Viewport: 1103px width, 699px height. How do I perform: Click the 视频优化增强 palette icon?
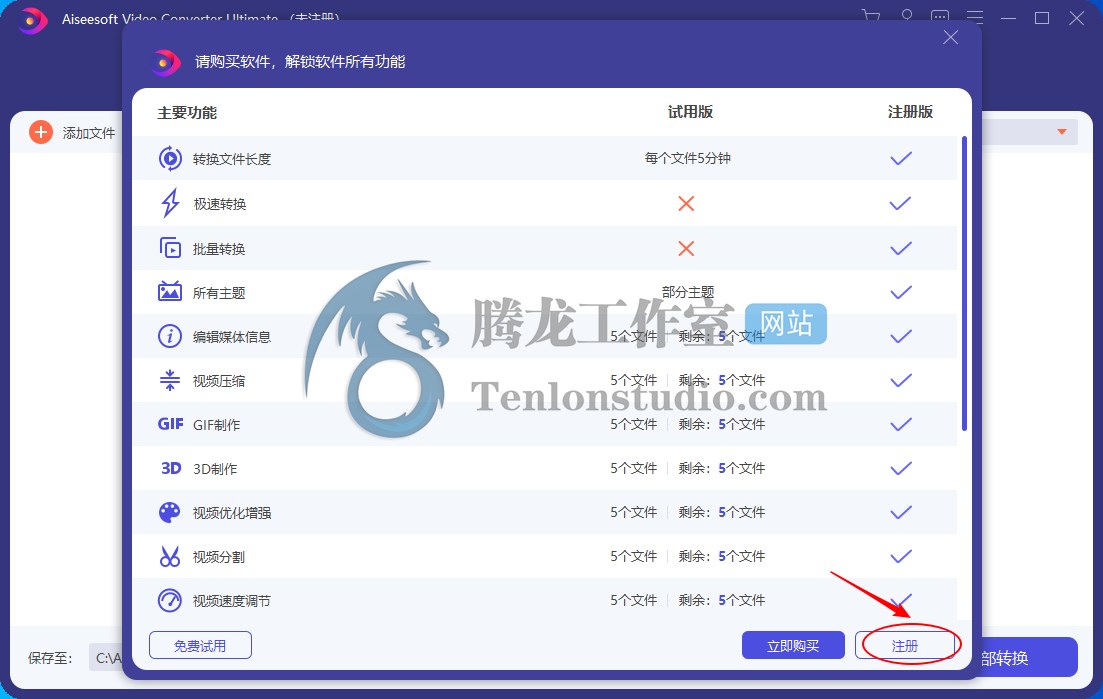pyautogui.click(x=170, y=512)
